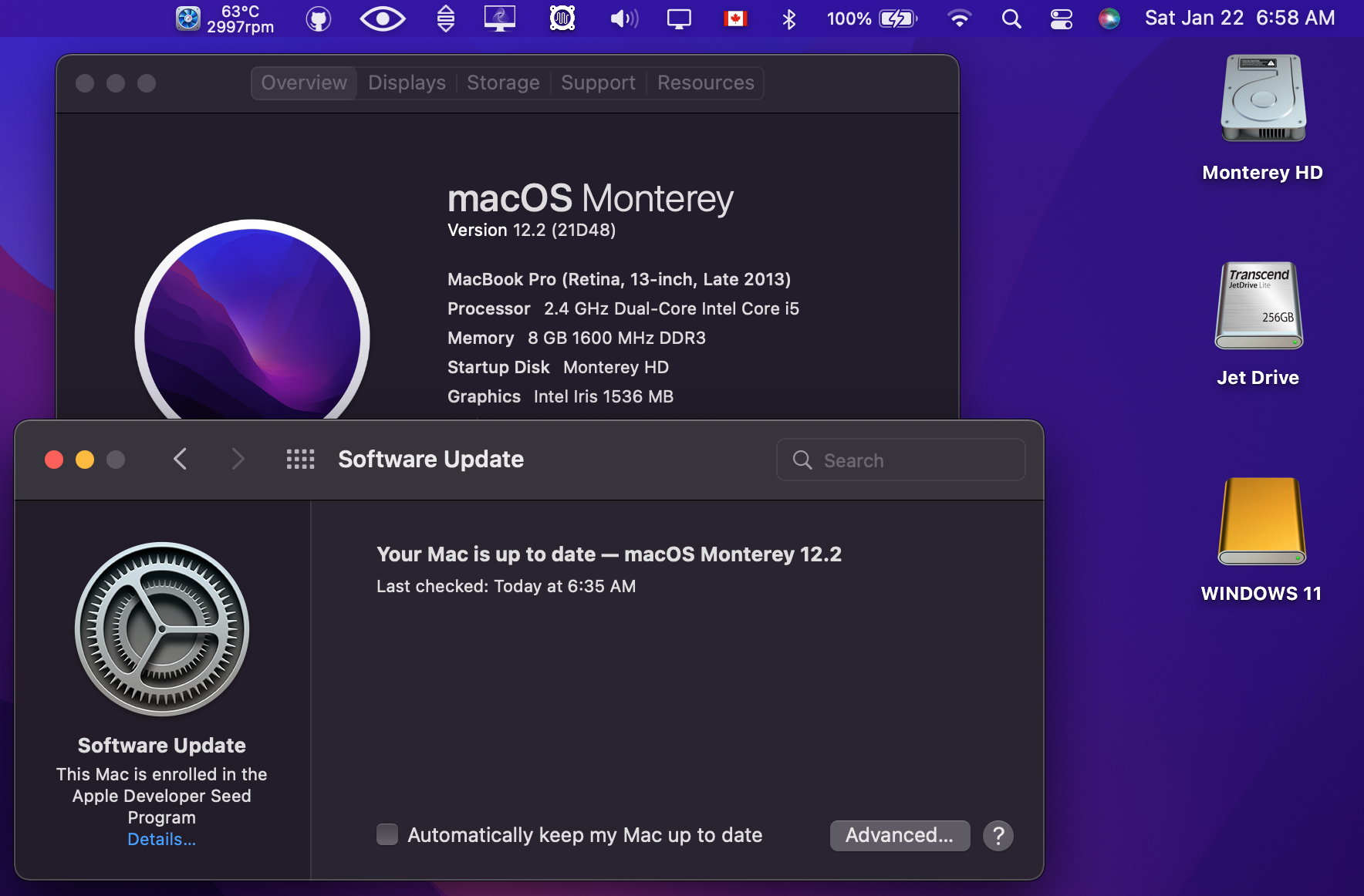The width and height of the screenshot is (1364, 896).
Task: Open Spotlight search in menu bar
Action: (x=1011, y=19)
